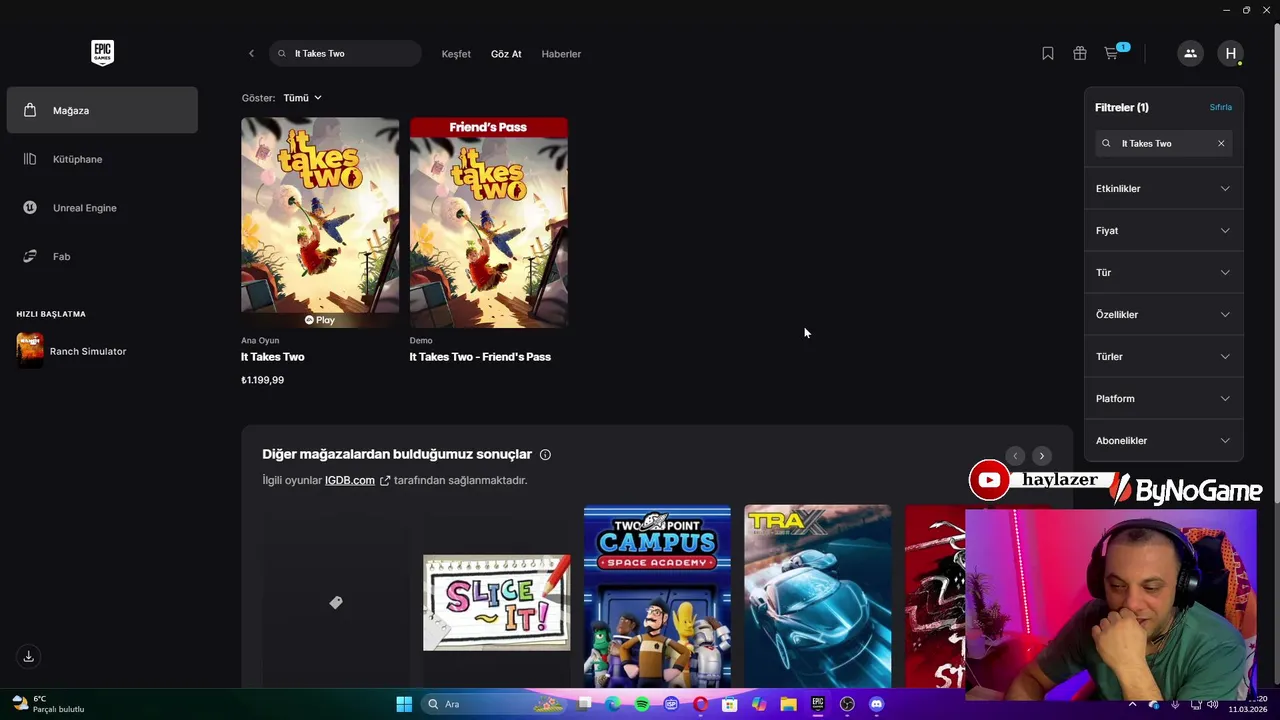Expand the Platform filter
1280x720 pixels.
[x=1164, y=398]
